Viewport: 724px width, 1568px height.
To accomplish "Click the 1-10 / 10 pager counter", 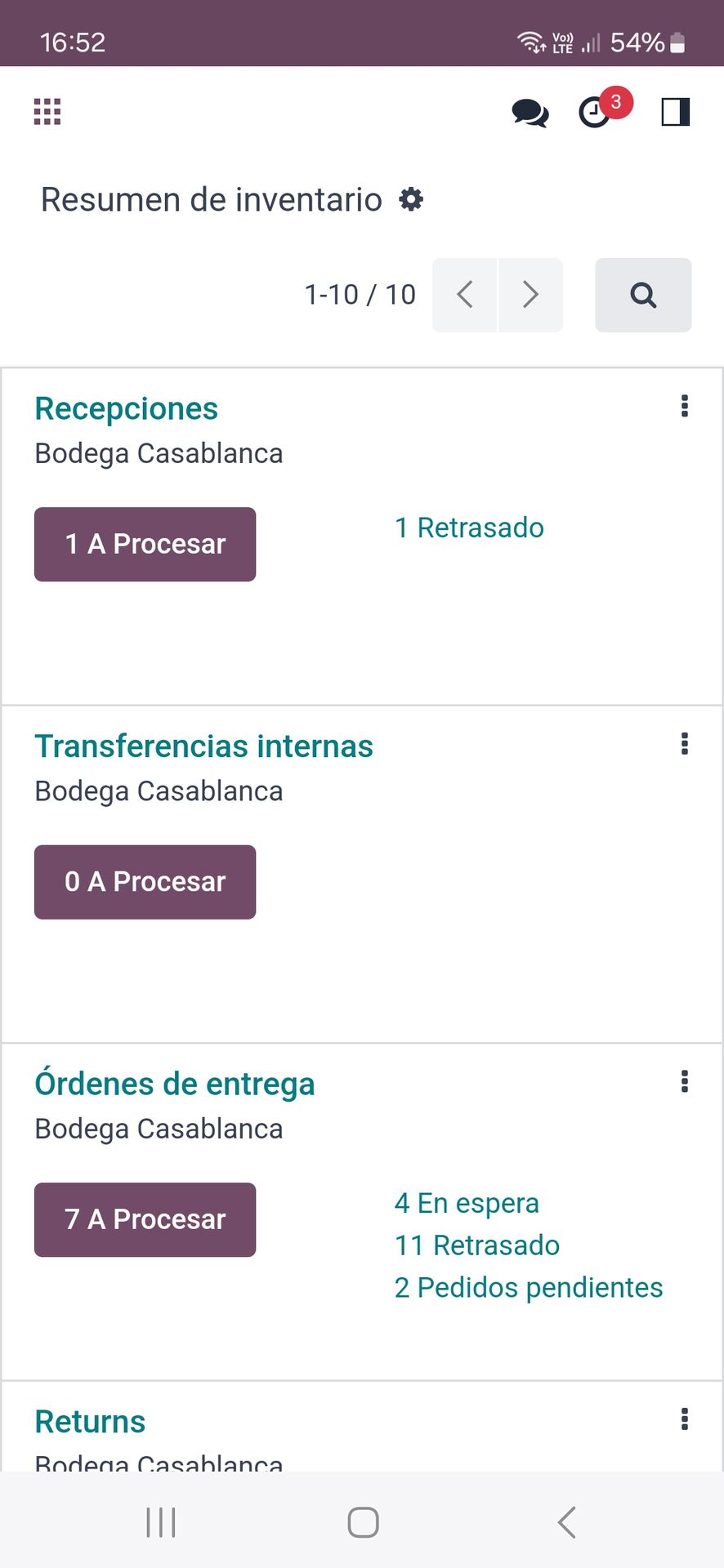I will [x=360, y=295].
